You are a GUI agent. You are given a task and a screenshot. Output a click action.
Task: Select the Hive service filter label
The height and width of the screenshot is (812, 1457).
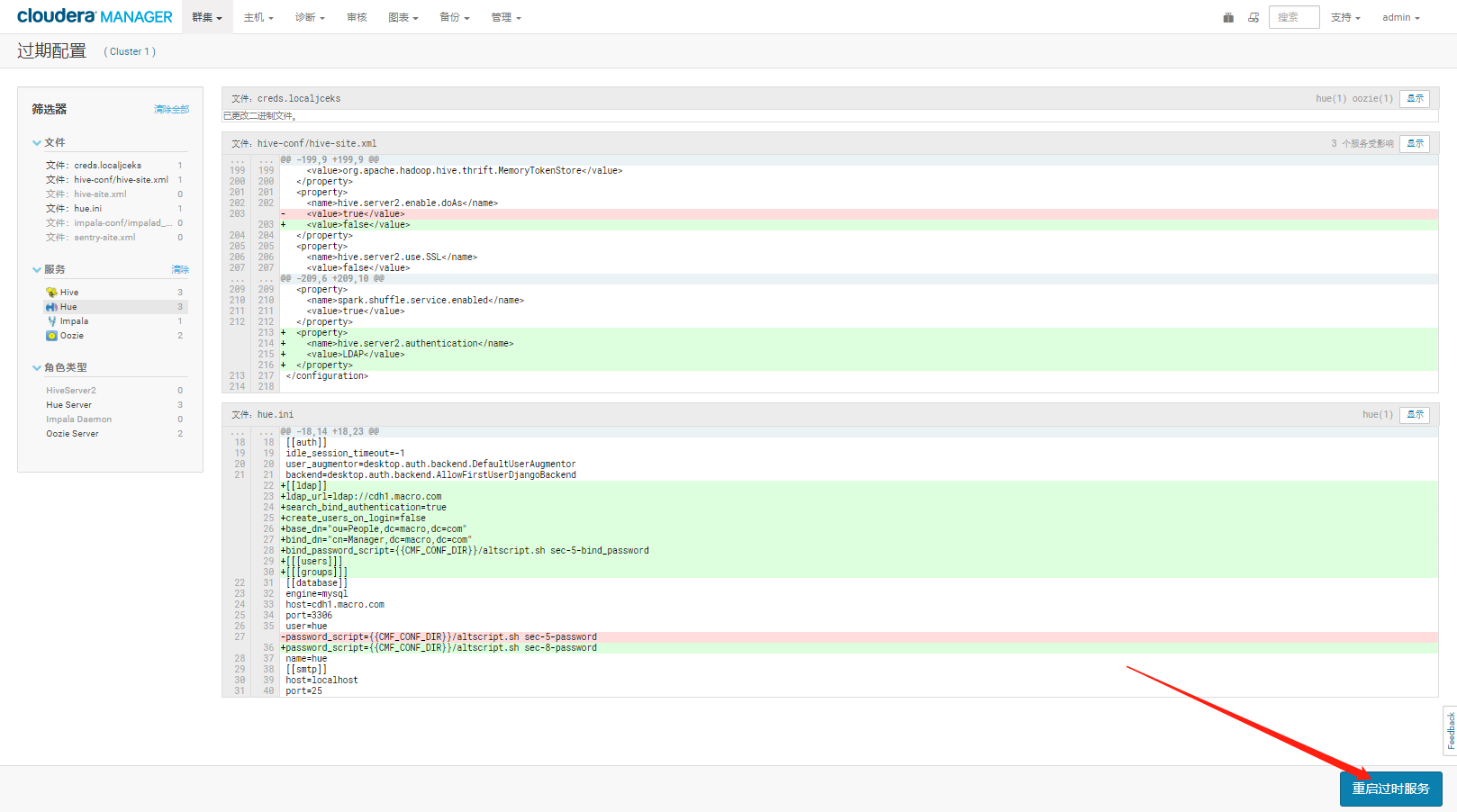69,293
